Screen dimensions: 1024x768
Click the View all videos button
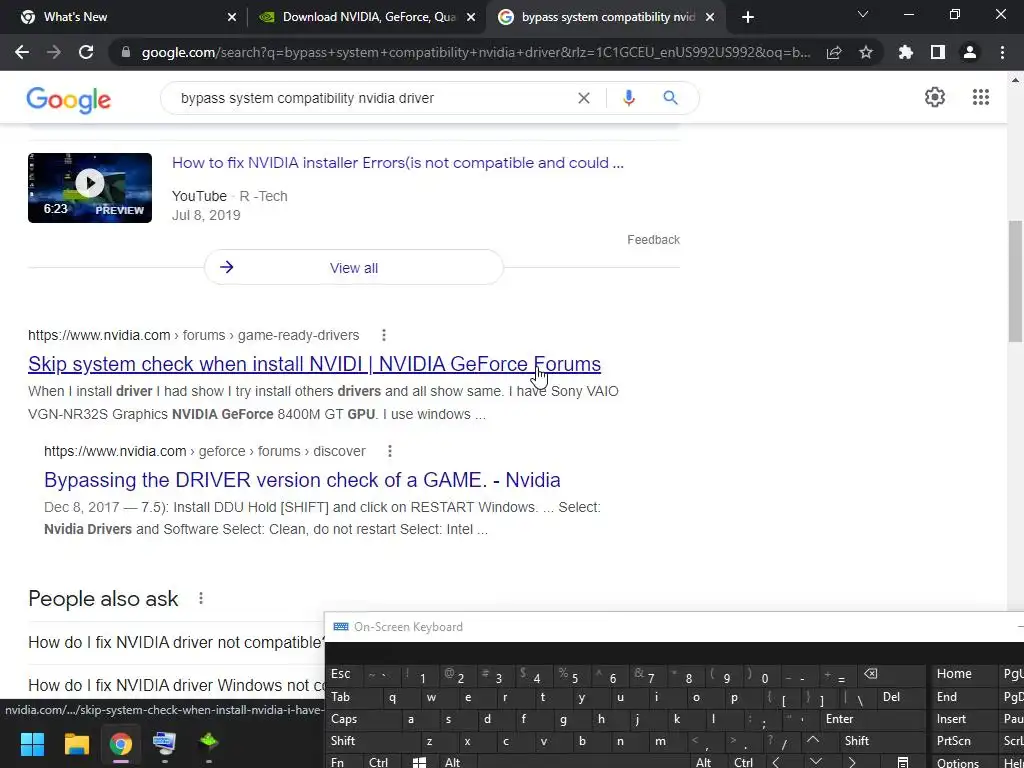pyautogui.click(x=354, y=268)
